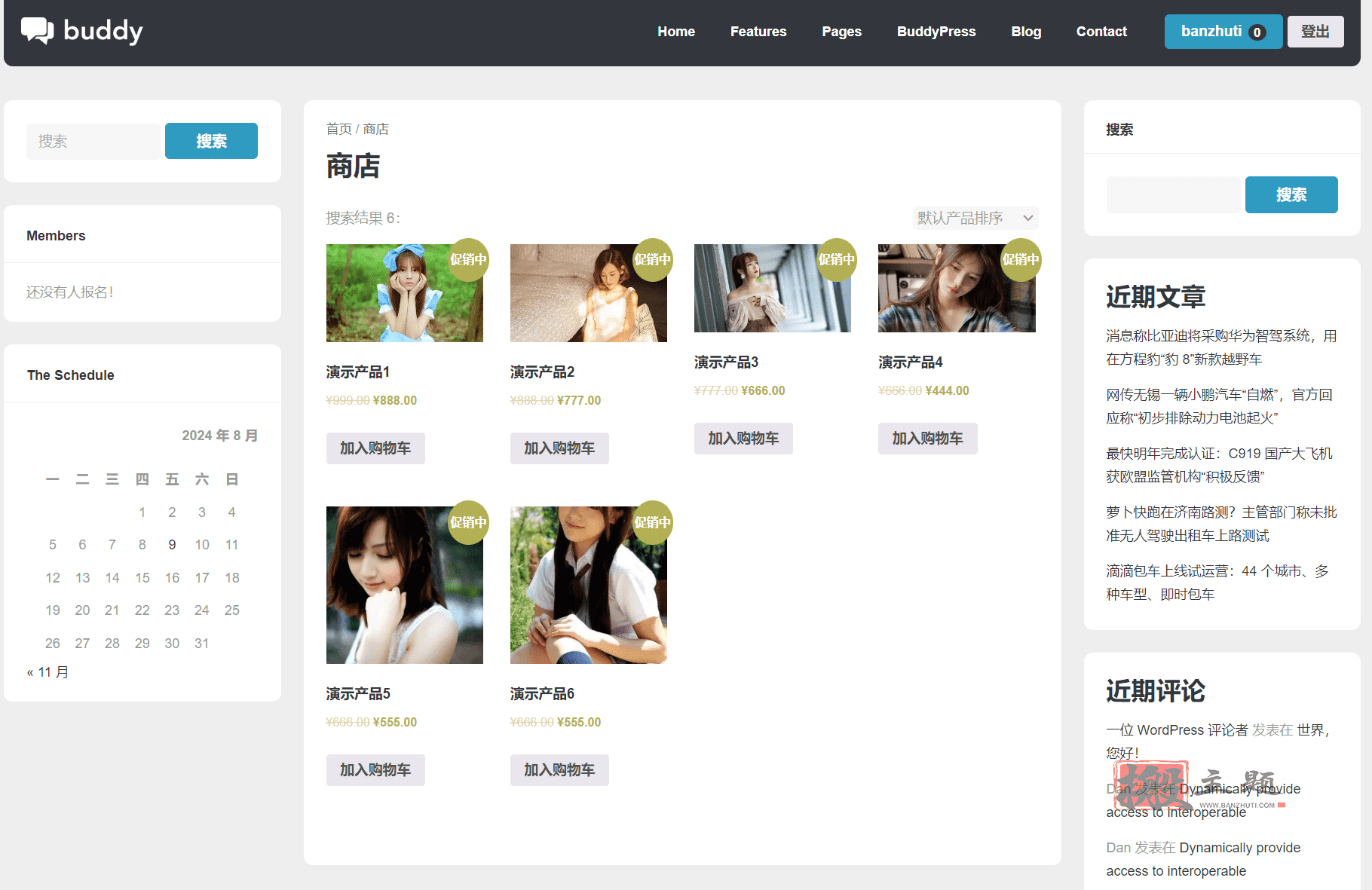Go to previous month « 11 月
This screenshot has height=890, width=1372.
[47, 672]
